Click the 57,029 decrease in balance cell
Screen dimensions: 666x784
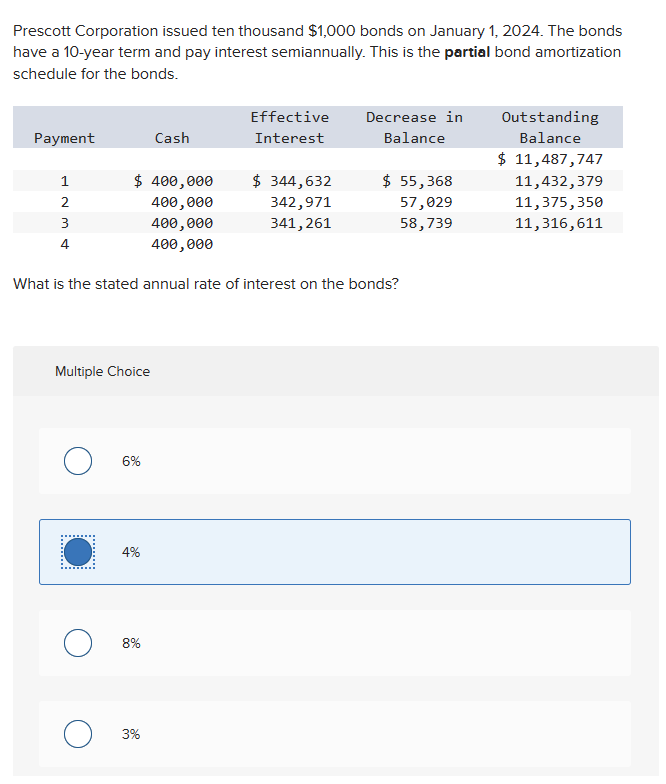point(426,202)
